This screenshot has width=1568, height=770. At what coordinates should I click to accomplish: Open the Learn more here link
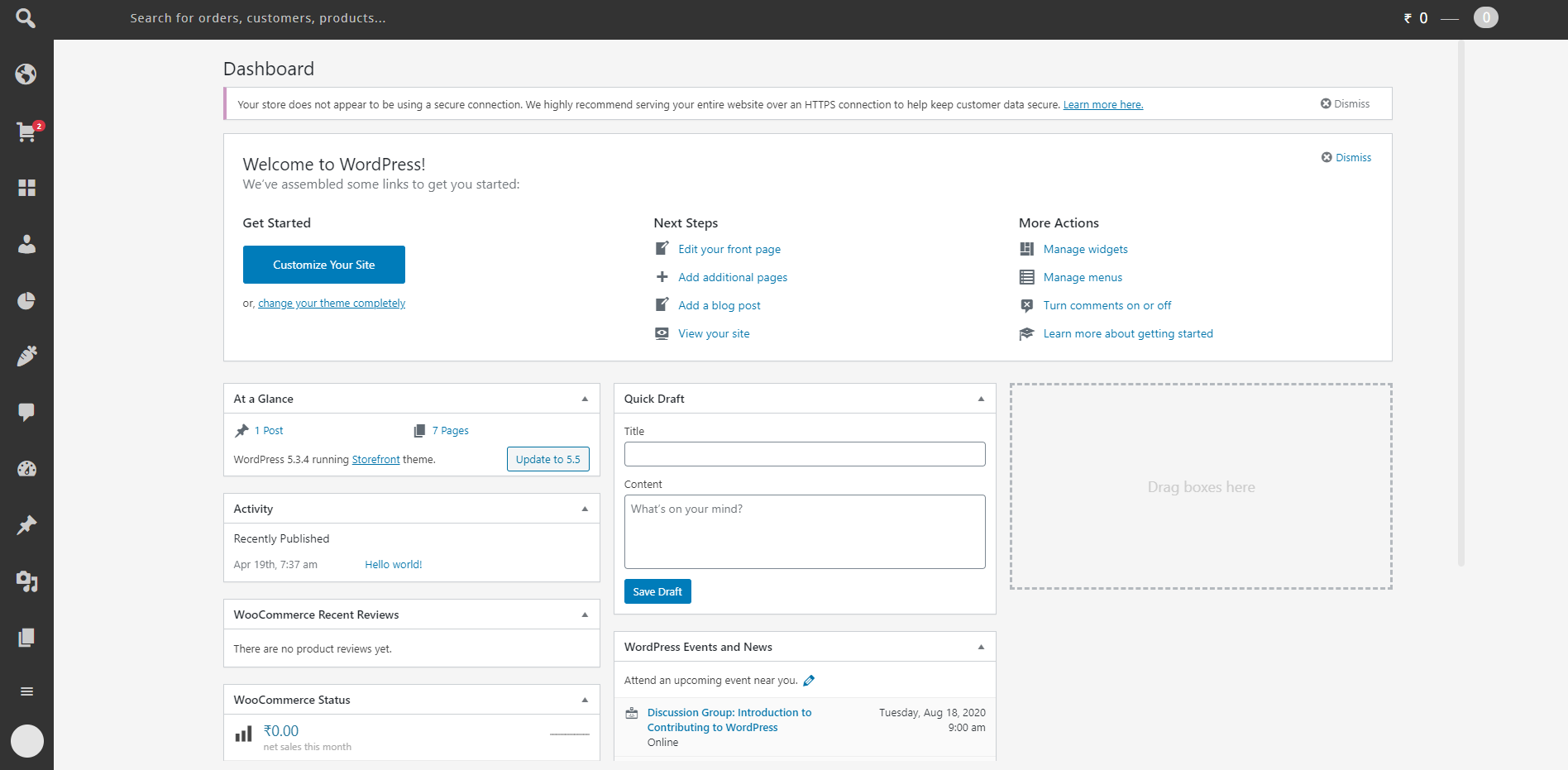[x=1103, y=105]
